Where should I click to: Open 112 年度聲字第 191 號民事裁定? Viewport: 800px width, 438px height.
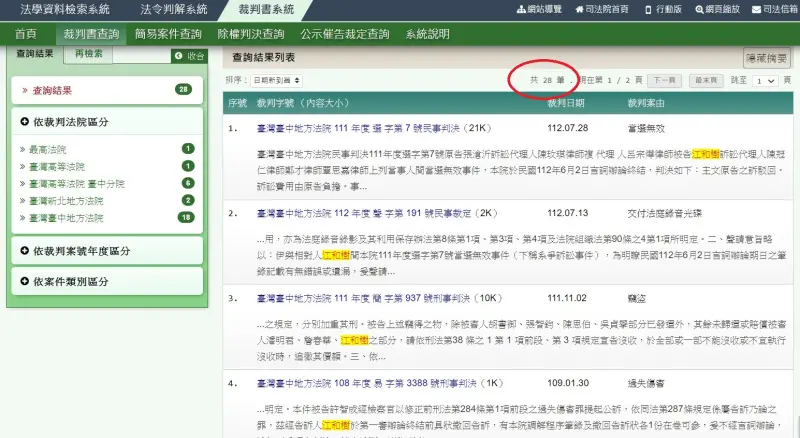(364, 213)
